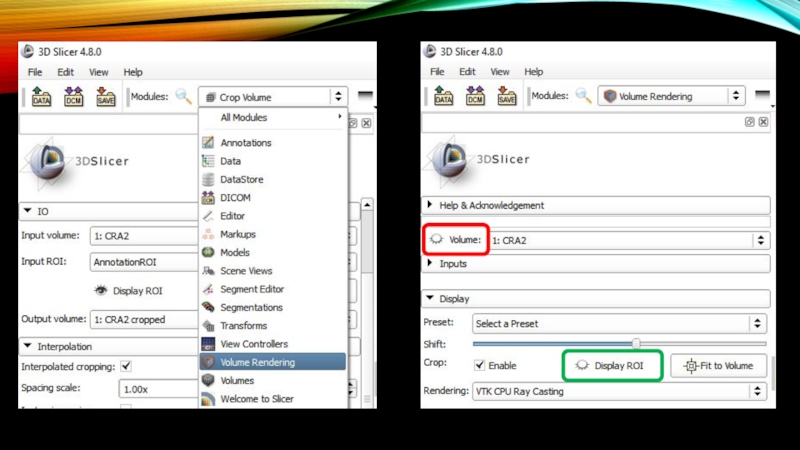Click DCM import icon in right window

click(x=475, y=95)
